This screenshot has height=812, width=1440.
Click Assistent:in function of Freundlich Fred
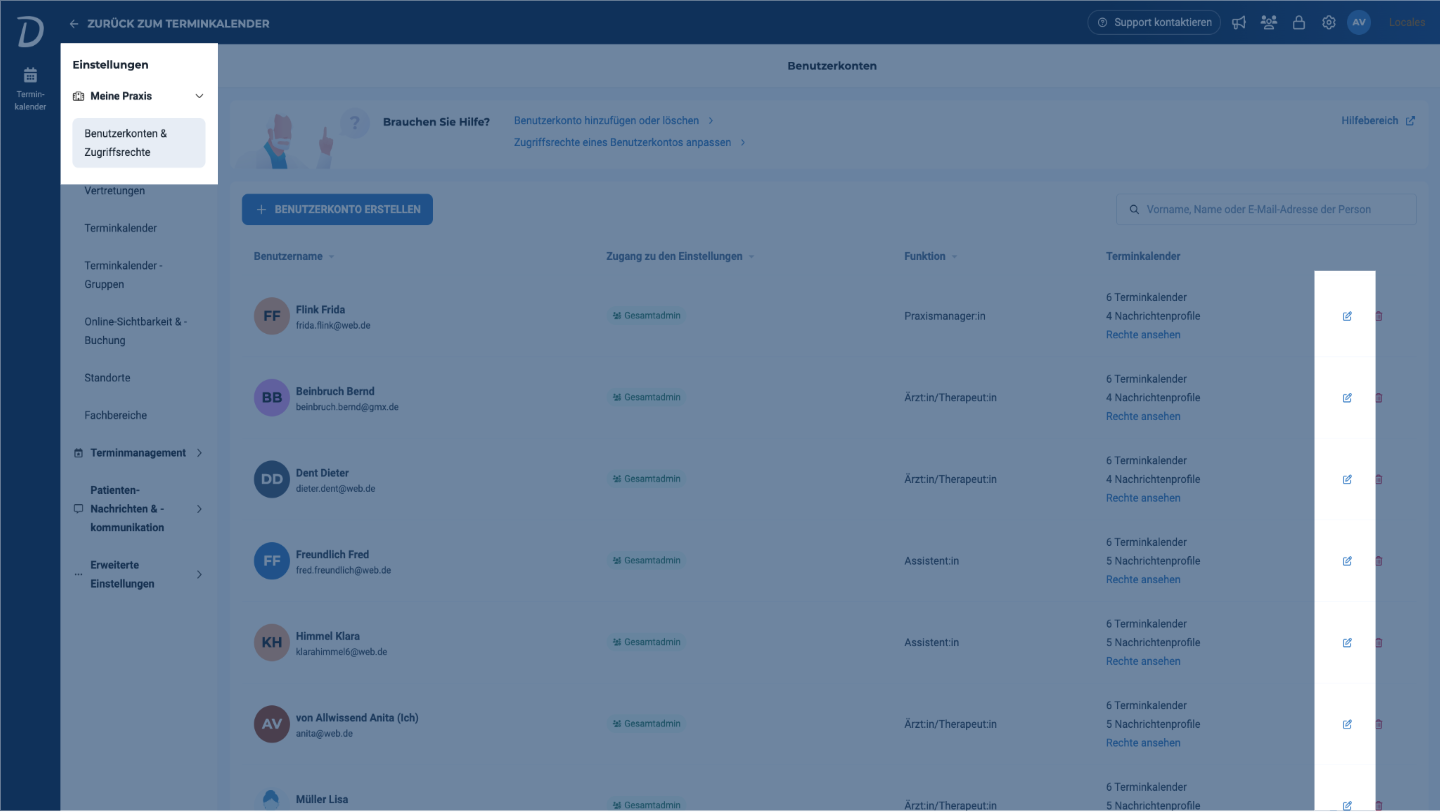(931, 561)
